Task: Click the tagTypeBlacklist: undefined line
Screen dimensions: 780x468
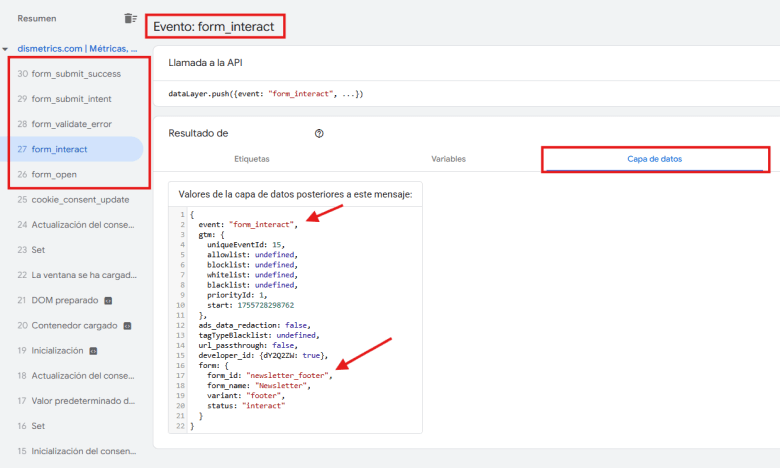Action: [259, 335]
